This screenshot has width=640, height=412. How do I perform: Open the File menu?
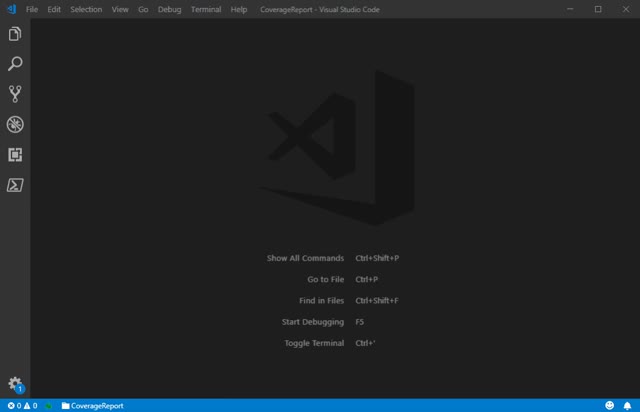[31, 9]
